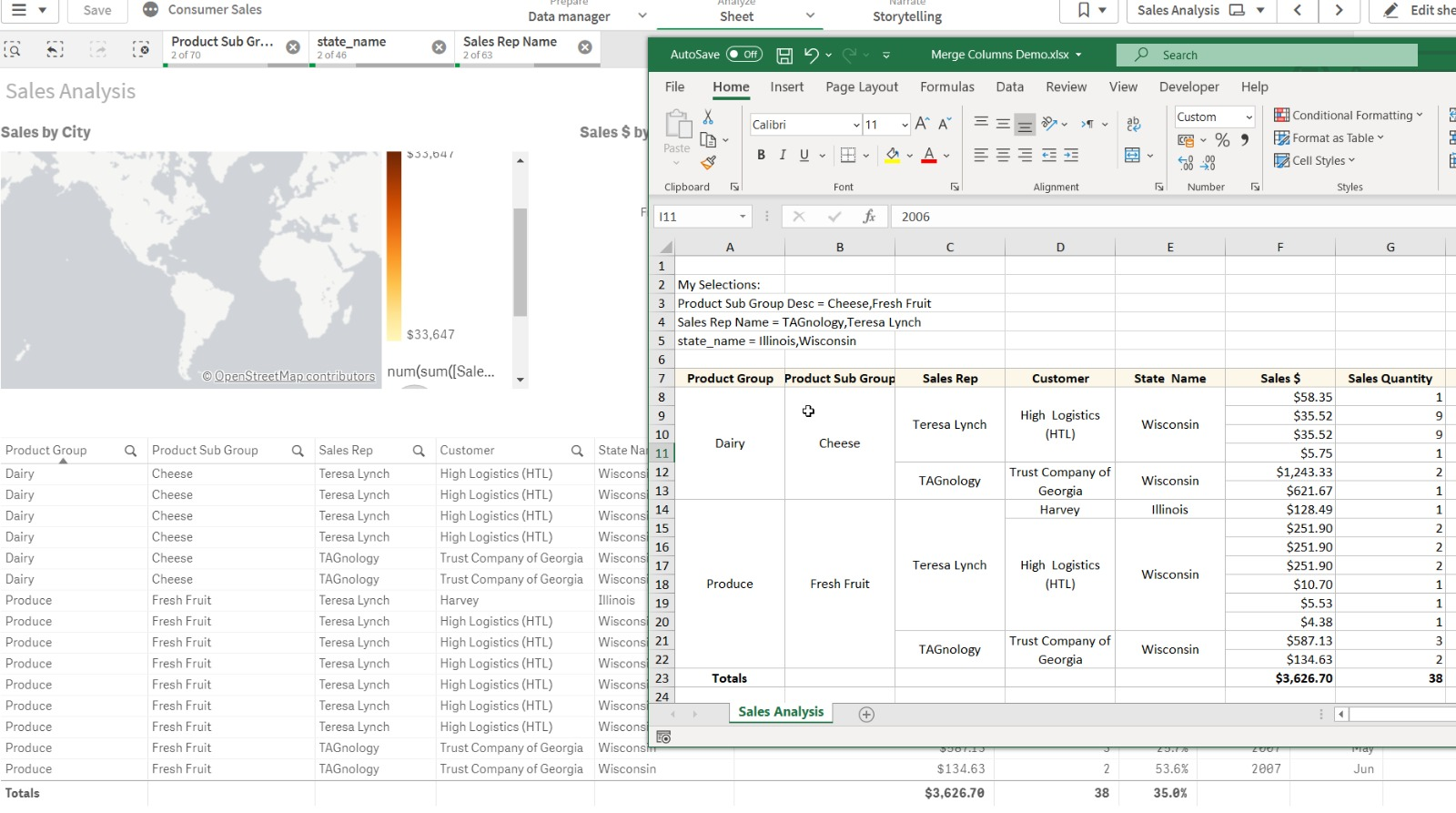Expand the Custom number format dropdown

[x=1249, y=117]
